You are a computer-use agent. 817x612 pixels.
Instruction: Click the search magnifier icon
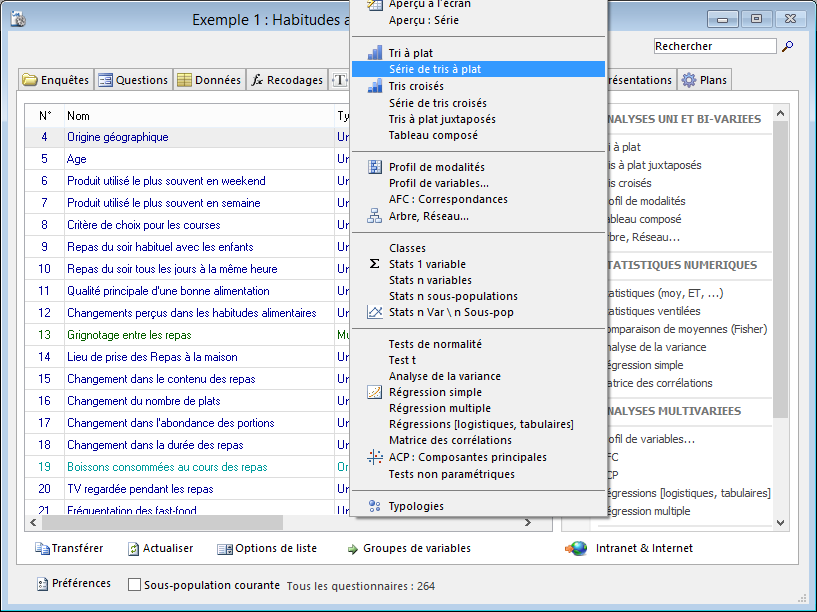(787, 46)
